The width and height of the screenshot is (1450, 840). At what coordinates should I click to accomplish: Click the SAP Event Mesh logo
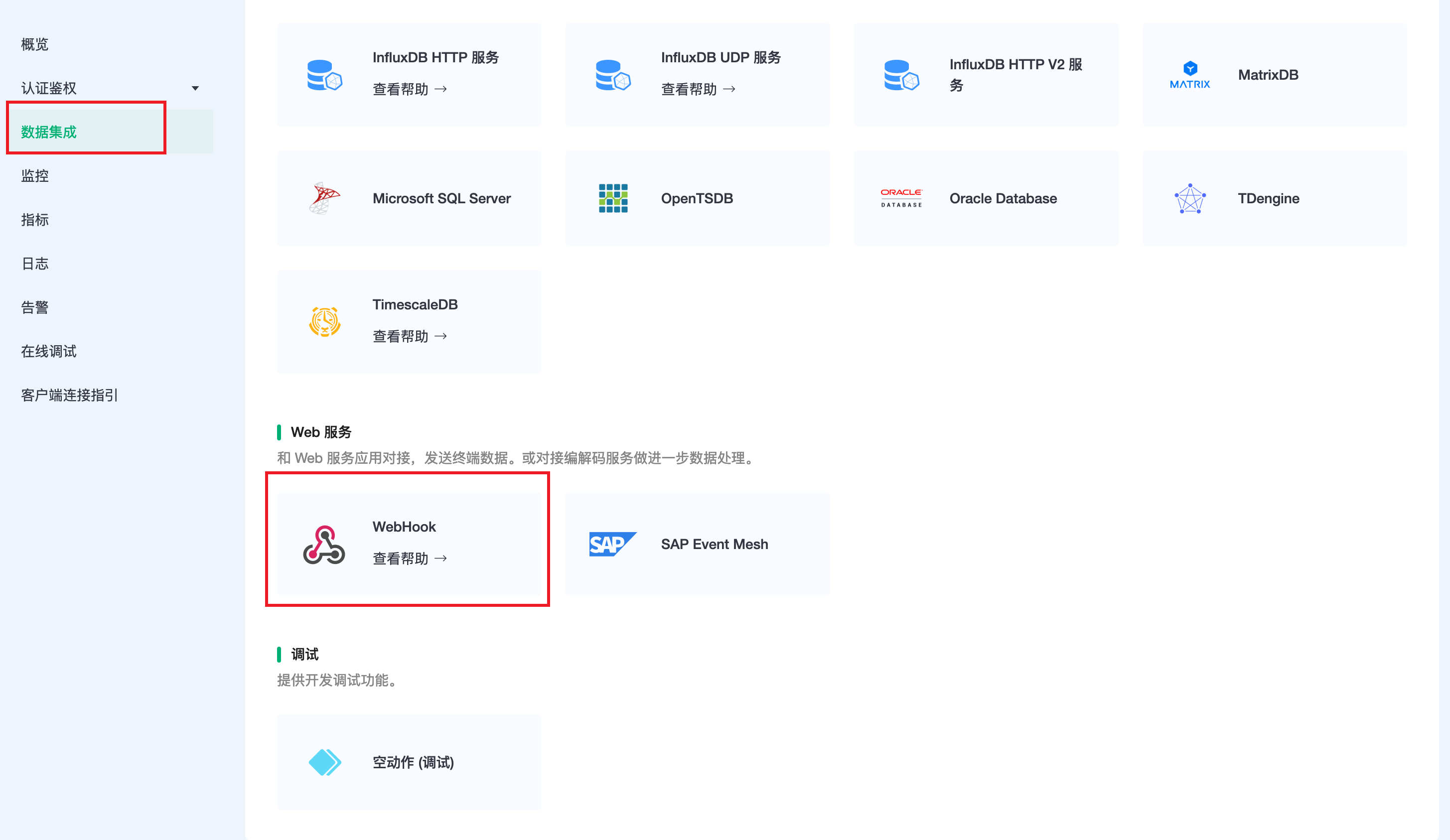point(612,544)
